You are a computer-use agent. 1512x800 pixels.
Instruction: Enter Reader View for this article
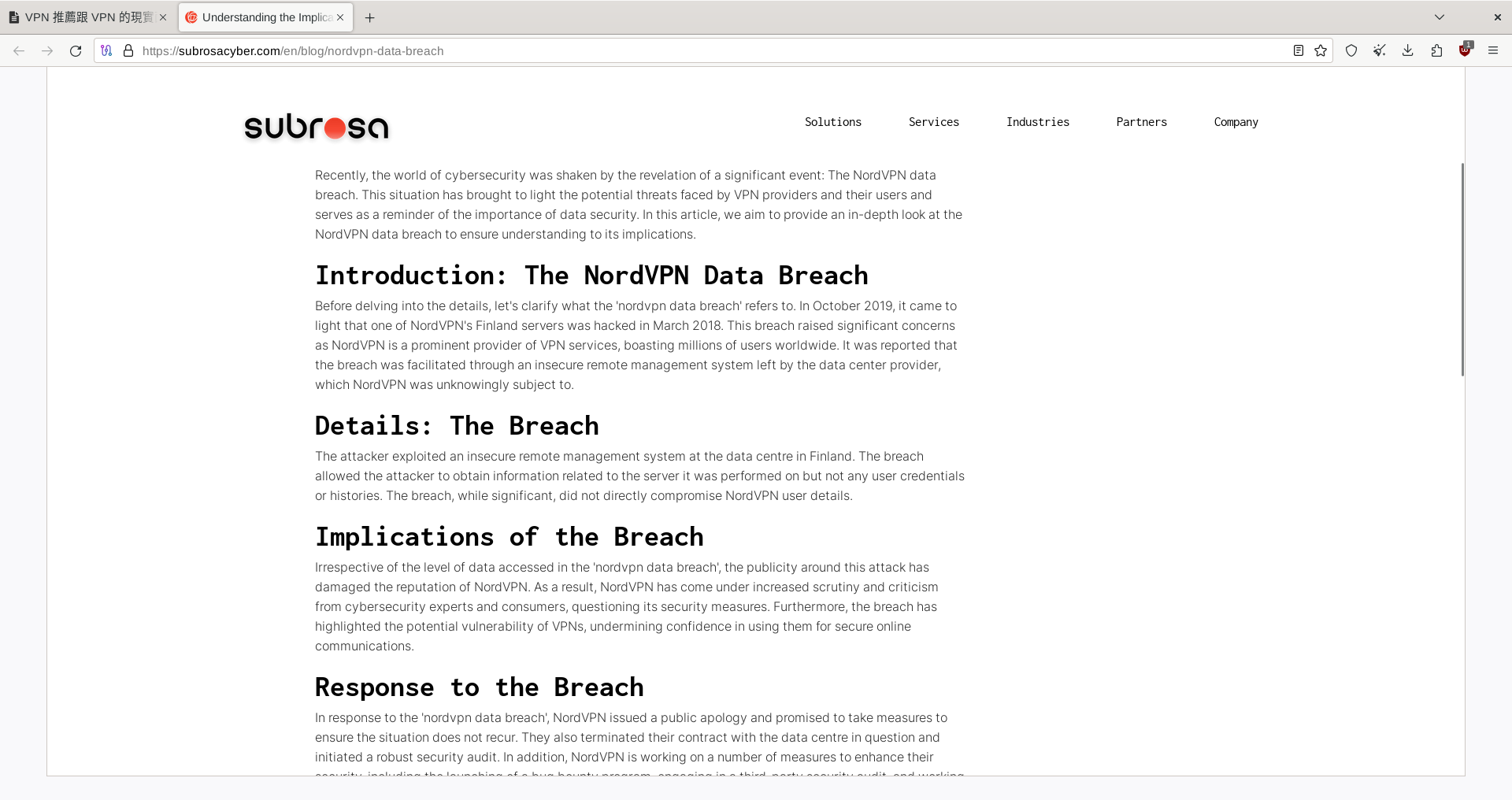coord(1299,50)
